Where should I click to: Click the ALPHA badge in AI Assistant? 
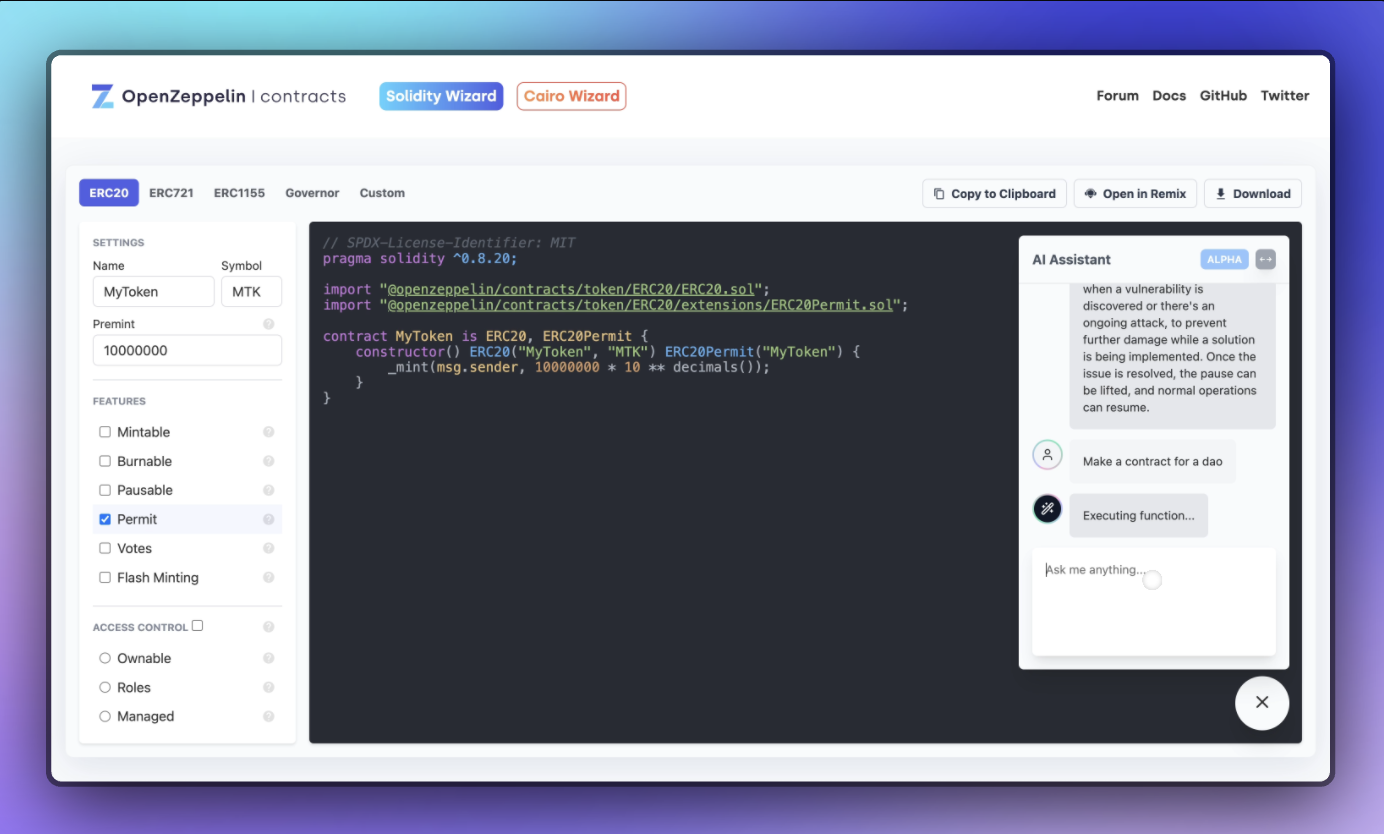click(x=1225, y=259)
